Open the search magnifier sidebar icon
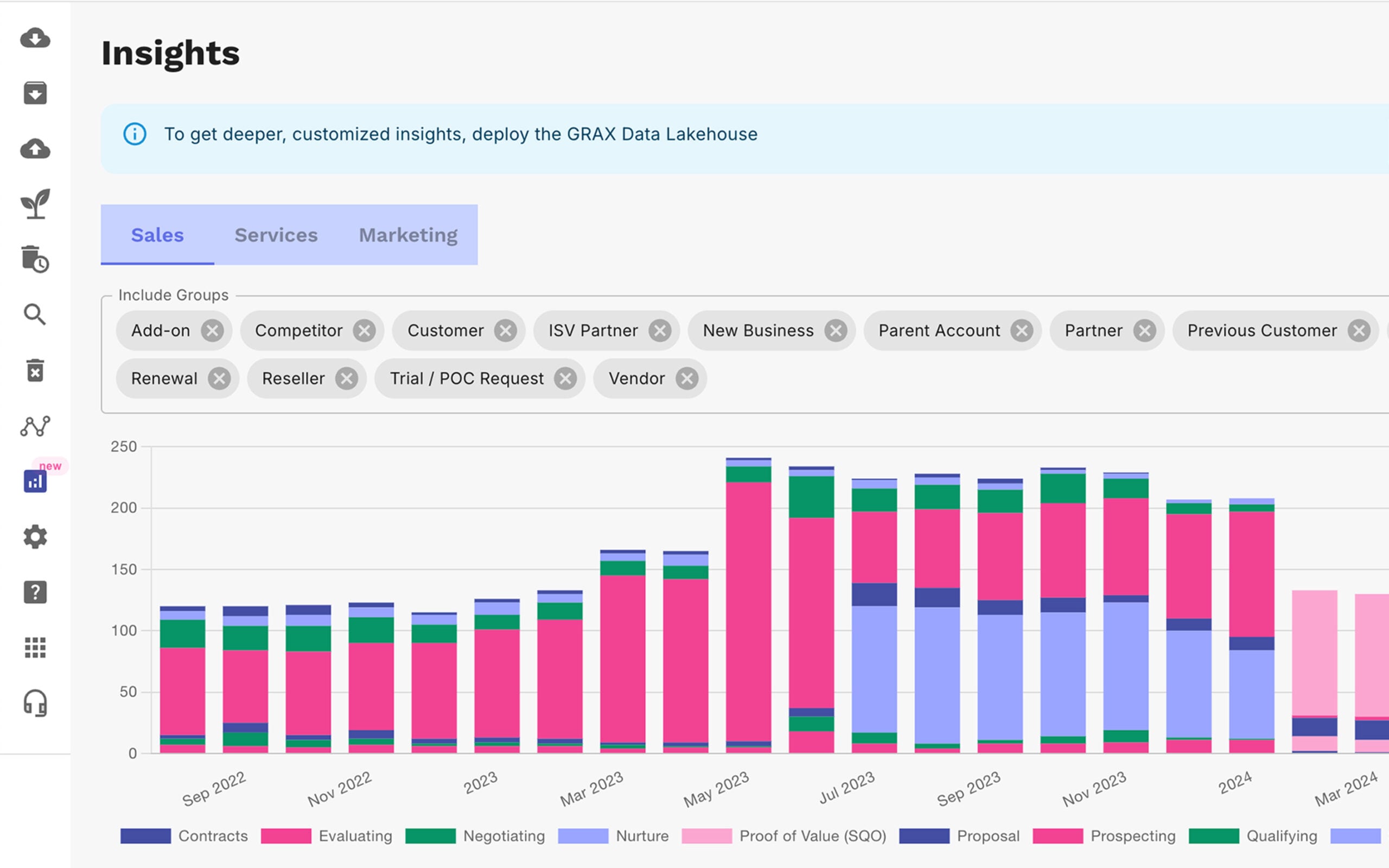Viewport: 1389px width, 868px height. 35,315
